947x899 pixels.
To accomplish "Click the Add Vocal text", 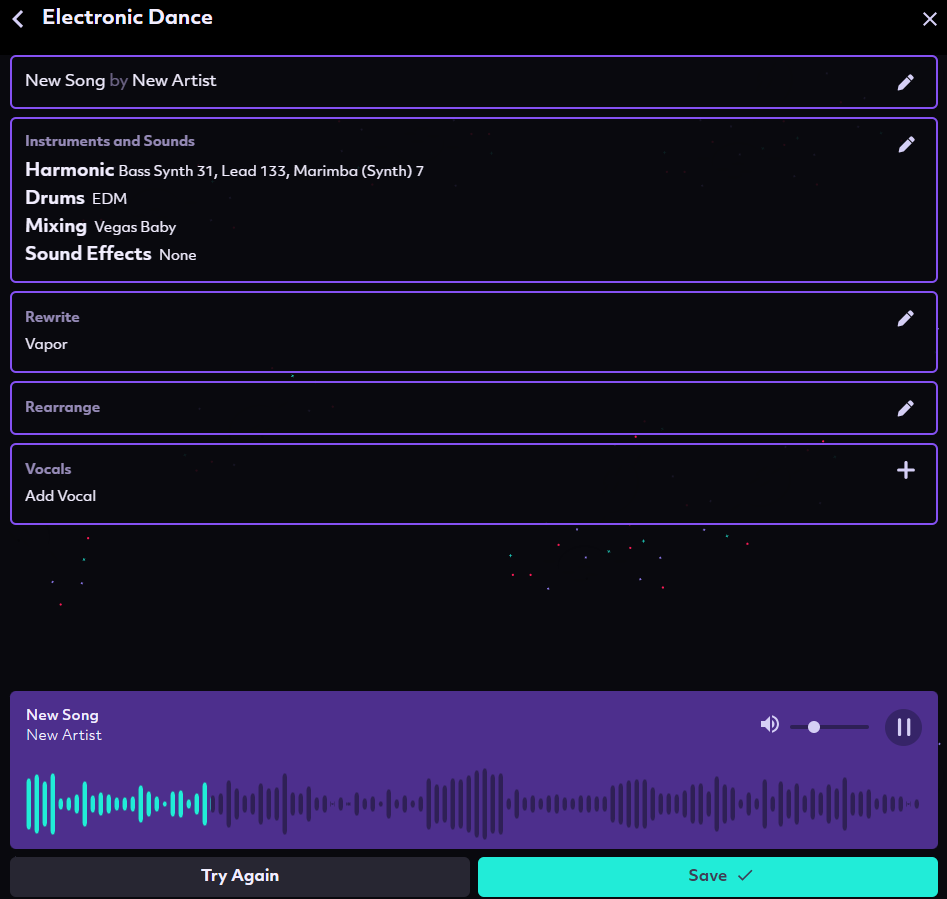I will point(60,496).
